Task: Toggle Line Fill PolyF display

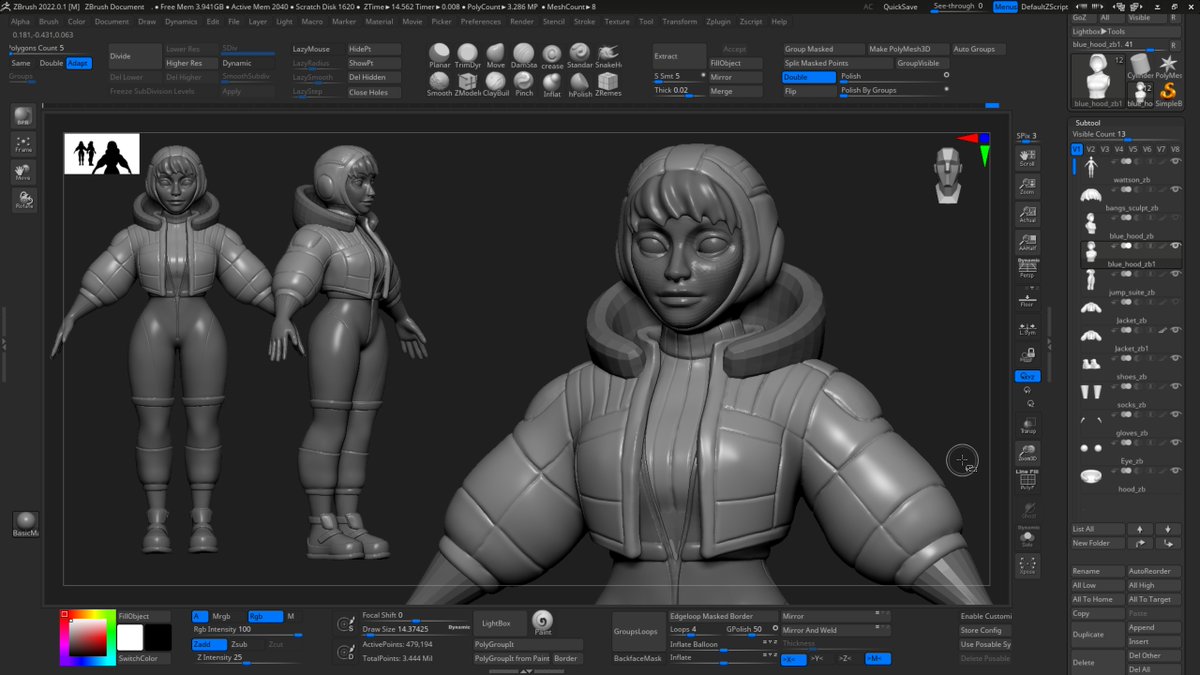Action: pos(1027,480)
